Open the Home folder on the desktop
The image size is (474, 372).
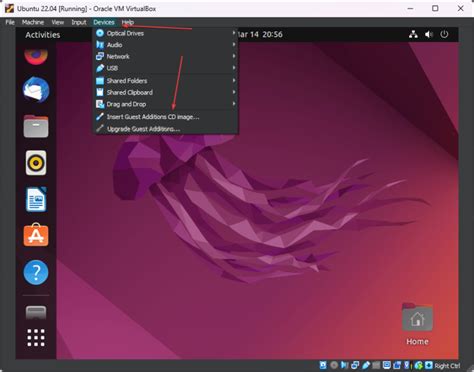tap(417, 323)
